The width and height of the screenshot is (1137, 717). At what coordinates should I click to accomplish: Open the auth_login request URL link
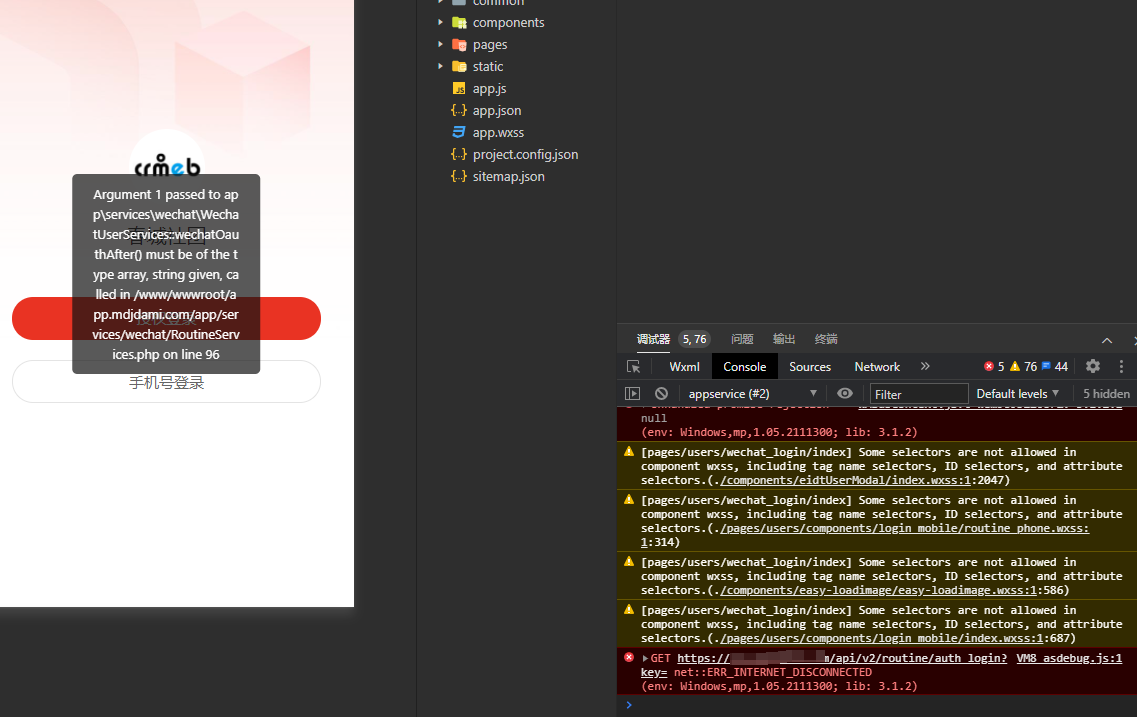point(842,658)
